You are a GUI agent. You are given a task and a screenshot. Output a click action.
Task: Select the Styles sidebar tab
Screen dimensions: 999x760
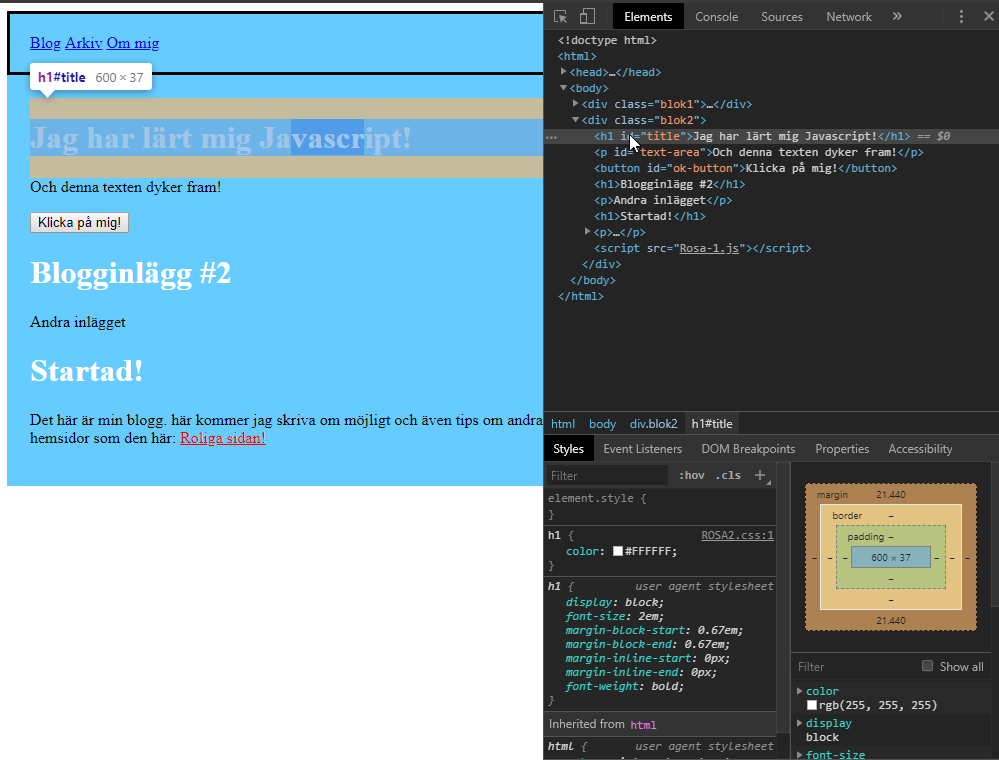568,448
